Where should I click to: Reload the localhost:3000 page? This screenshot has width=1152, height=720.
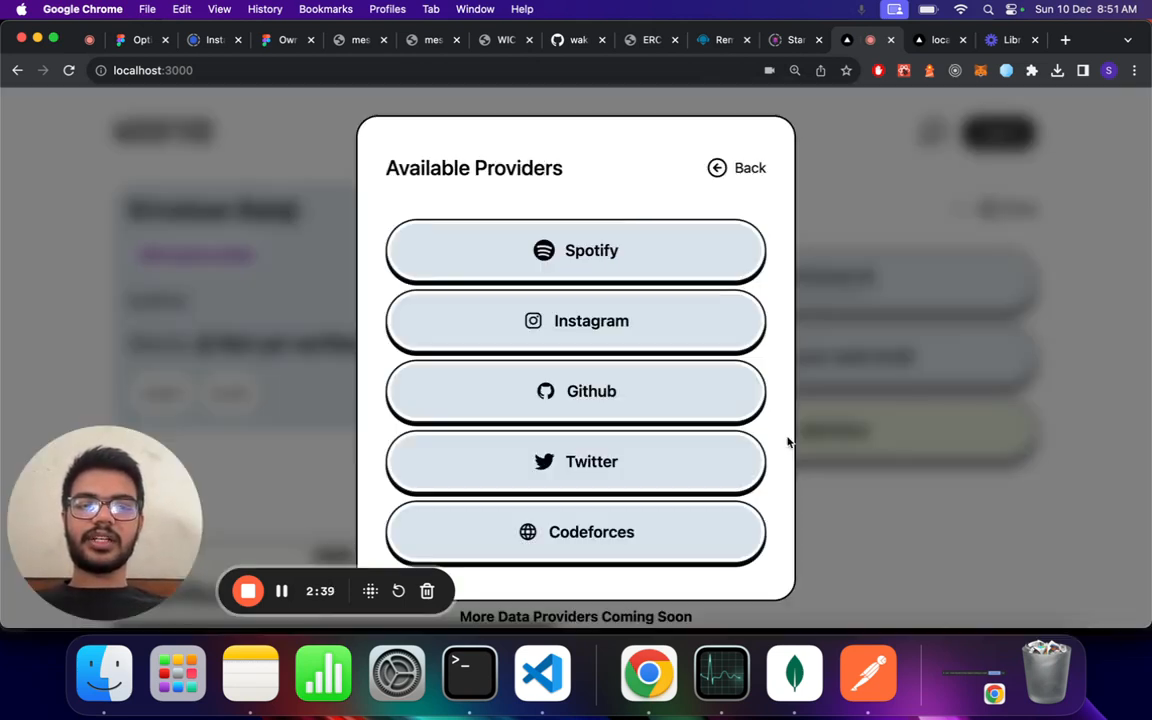[69, 71]
